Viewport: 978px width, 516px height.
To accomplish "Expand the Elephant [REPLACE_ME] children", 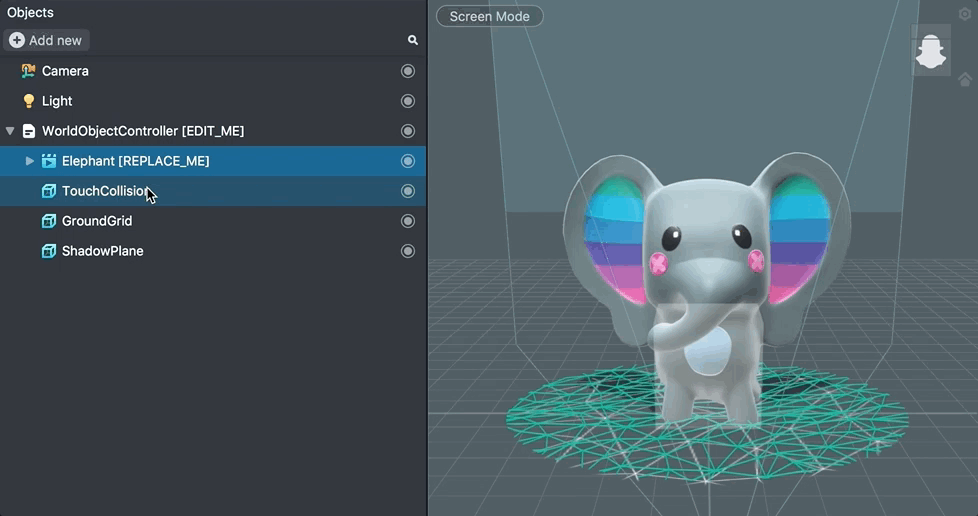I will pyautogui.click(x=30, y=161).
